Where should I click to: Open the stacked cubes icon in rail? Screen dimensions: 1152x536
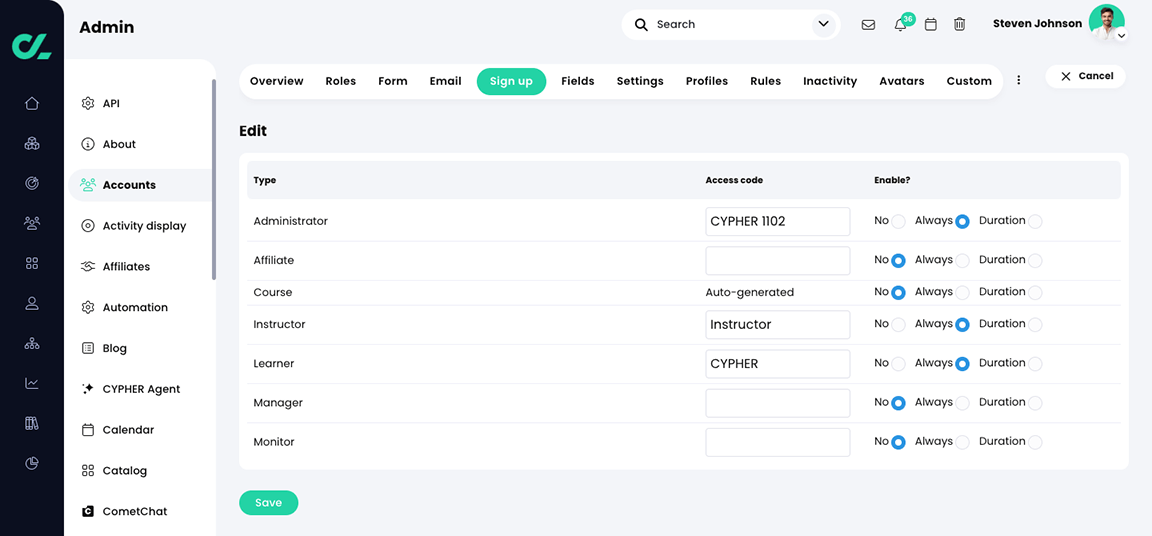pyautogui.click(x=32, y=143)
